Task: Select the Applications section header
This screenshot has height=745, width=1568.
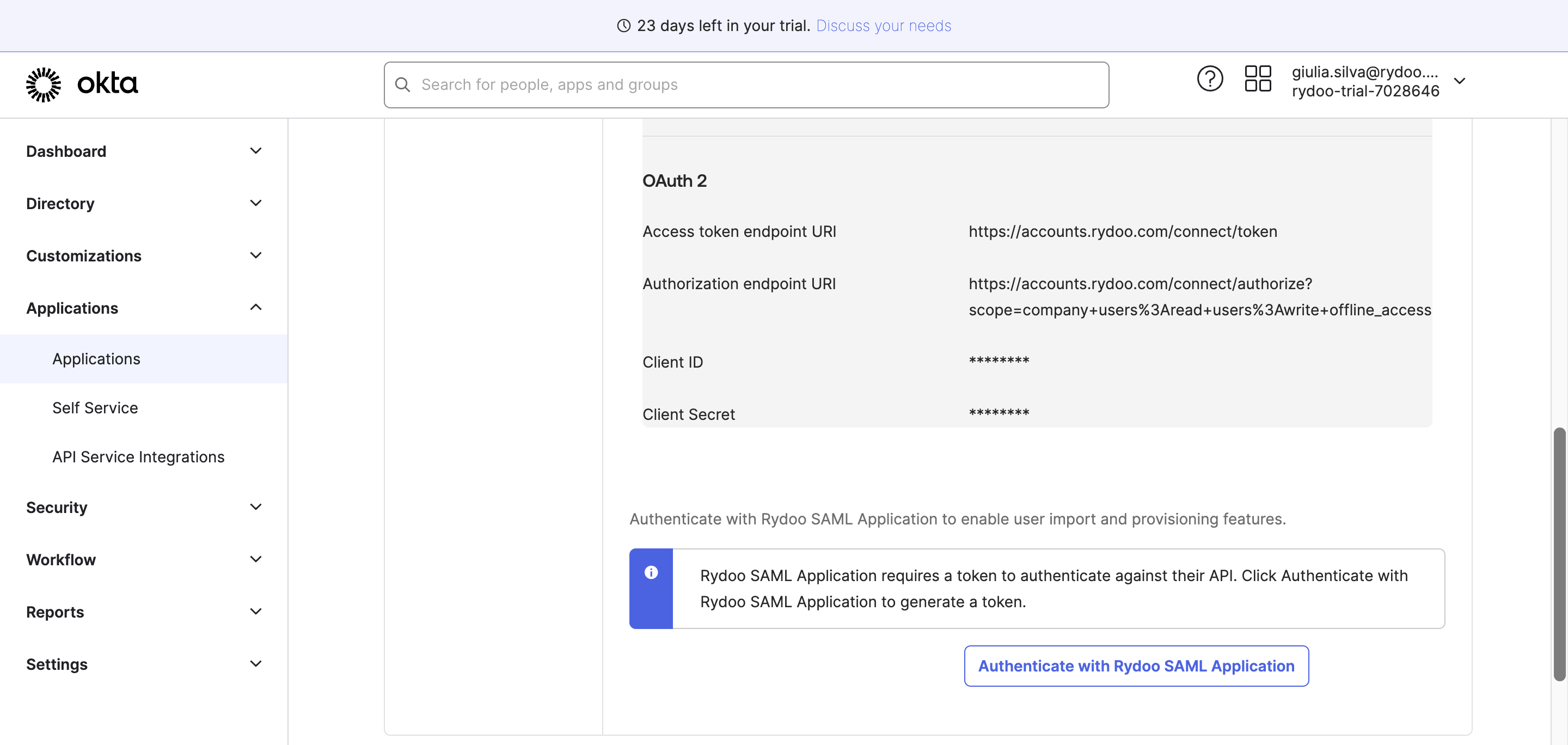Action: [144, 308]
